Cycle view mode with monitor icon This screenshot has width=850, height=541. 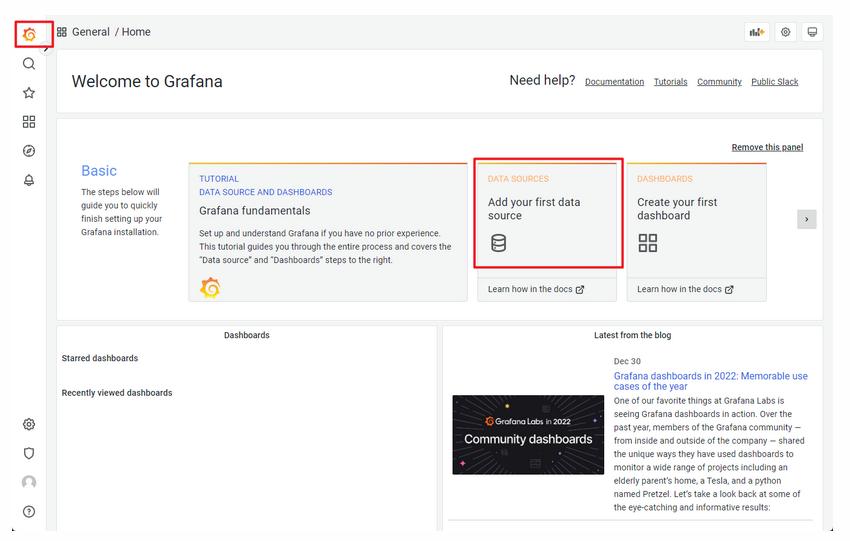click(x=812, y=32)
